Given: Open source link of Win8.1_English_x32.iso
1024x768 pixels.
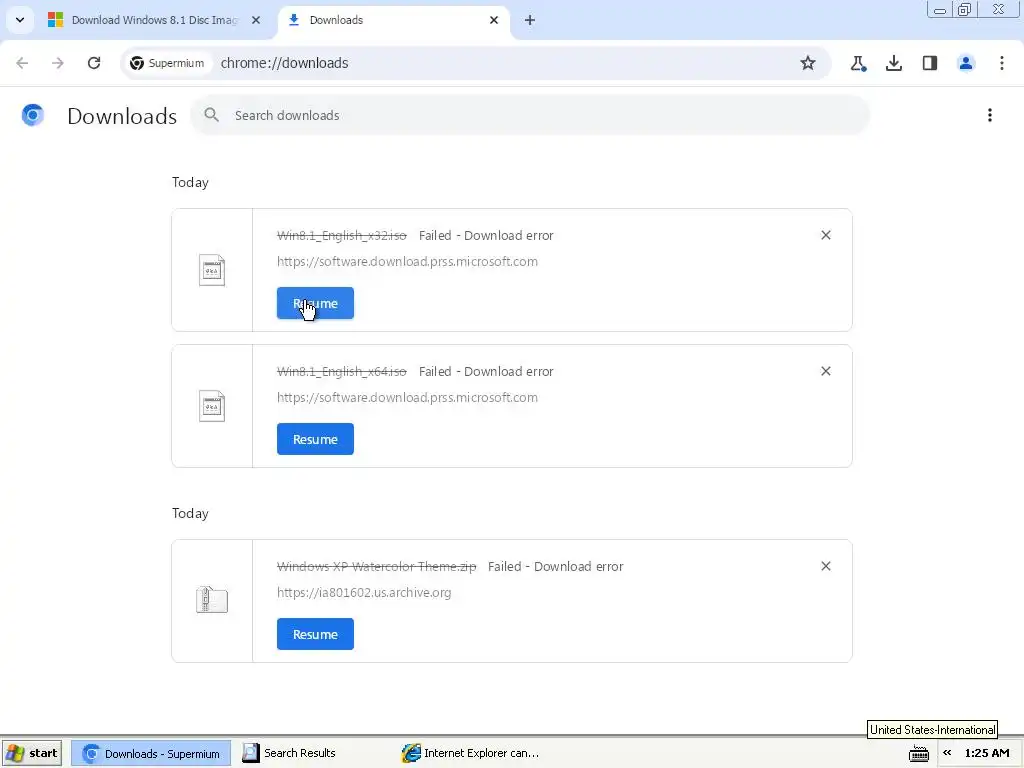Looking at the screenshot, I should tap(408, 261).
